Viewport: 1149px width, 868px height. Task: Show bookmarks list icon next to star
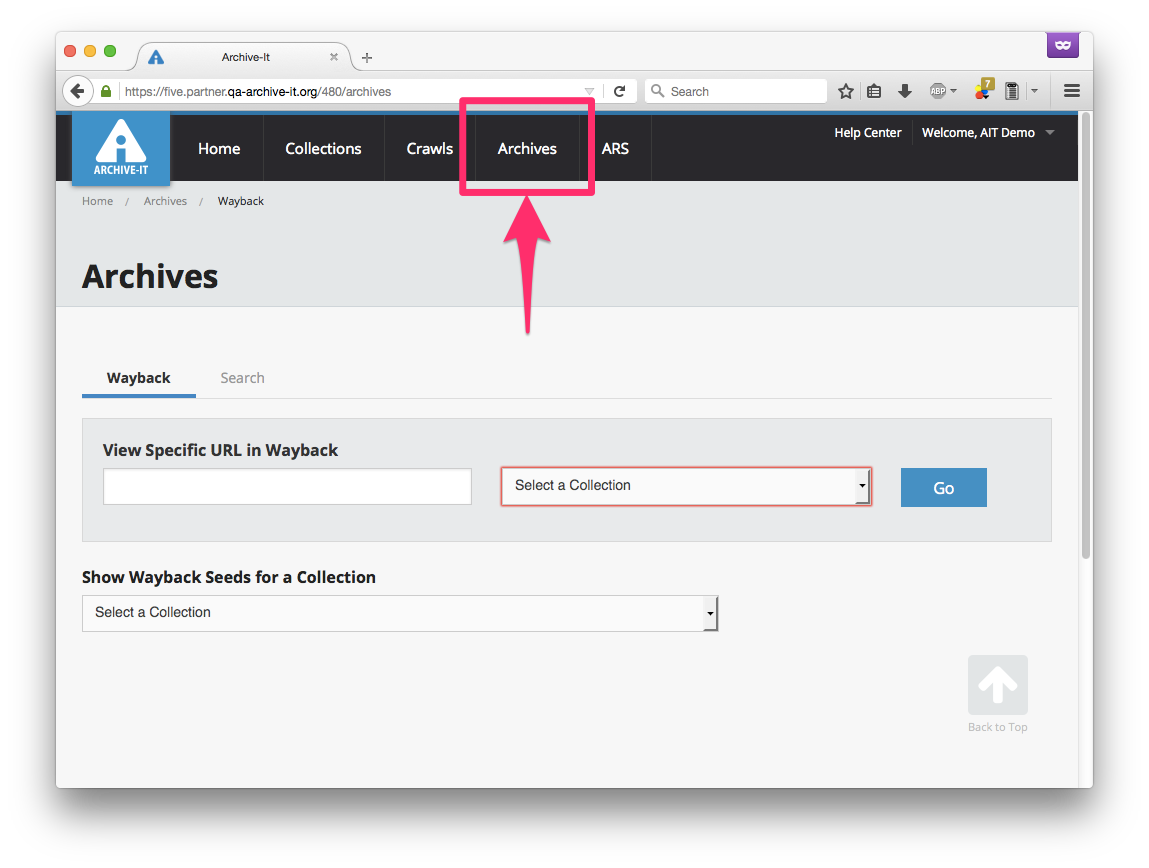pyautogui.click(x=874, y=91)
